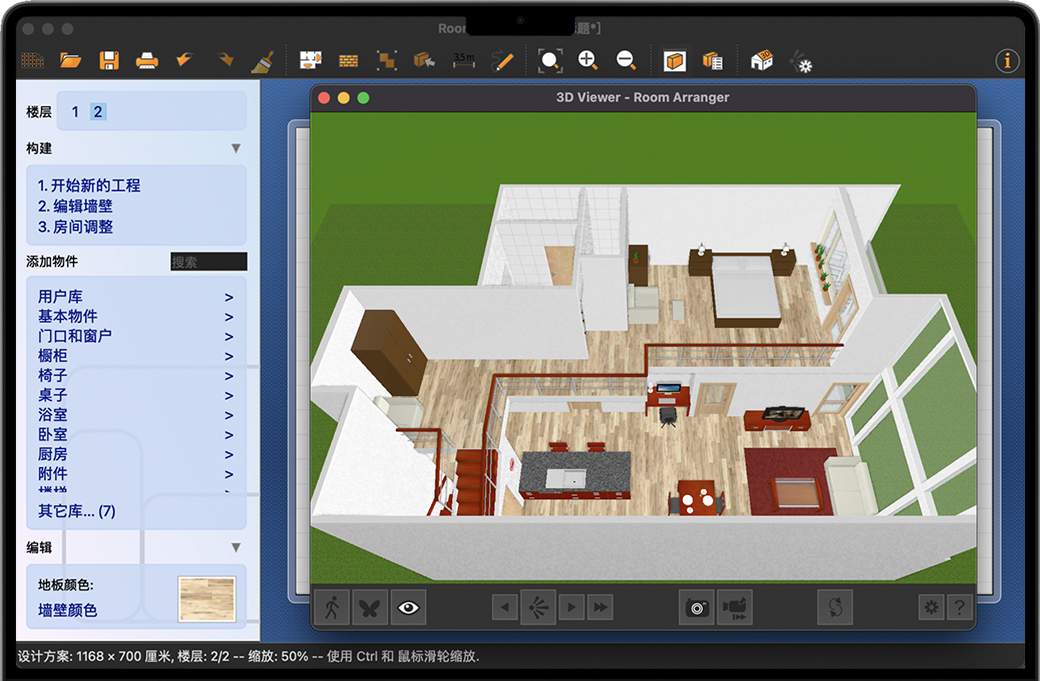Toggle fly mode butterfly button
The width and height of the screenshot is (1040, 681).
coord(370,607)
